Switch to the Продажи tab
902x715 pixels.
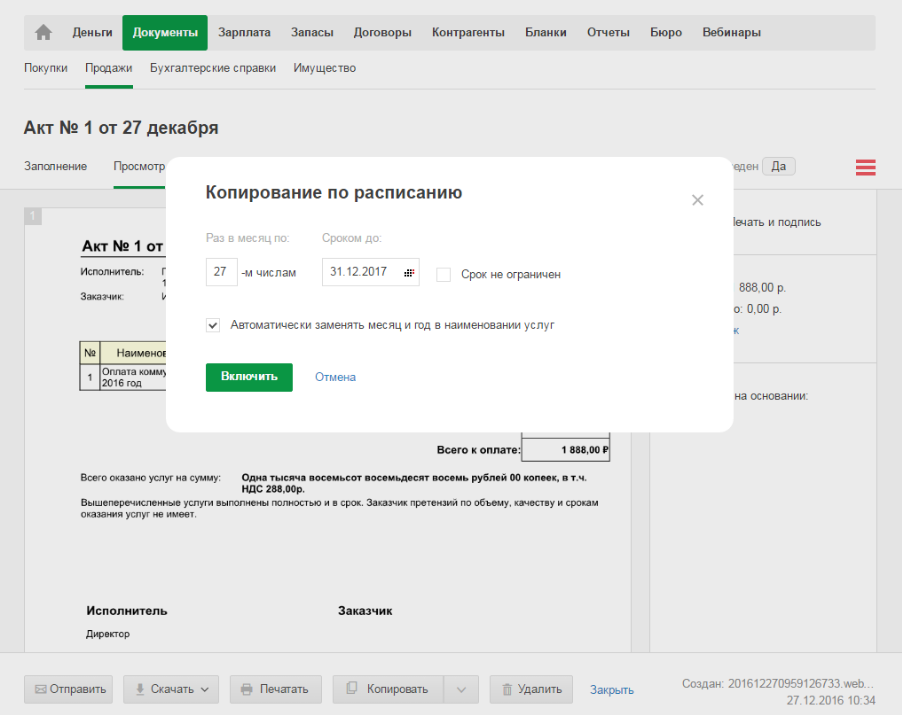pyautogui.click(x=109, y=68)
